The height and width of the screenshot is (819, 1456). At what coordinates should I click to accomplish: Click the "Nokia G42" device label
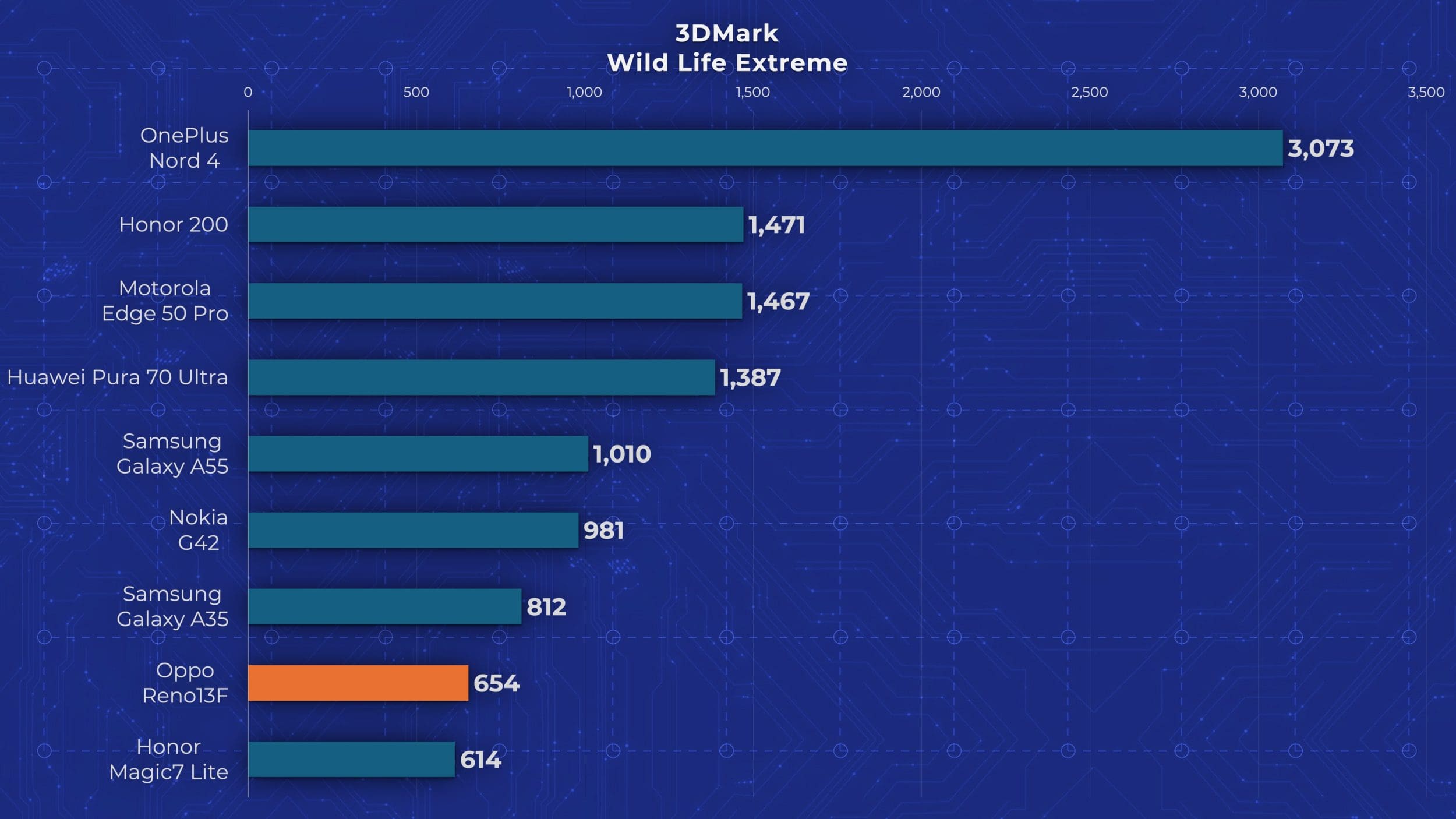point(198,530)
